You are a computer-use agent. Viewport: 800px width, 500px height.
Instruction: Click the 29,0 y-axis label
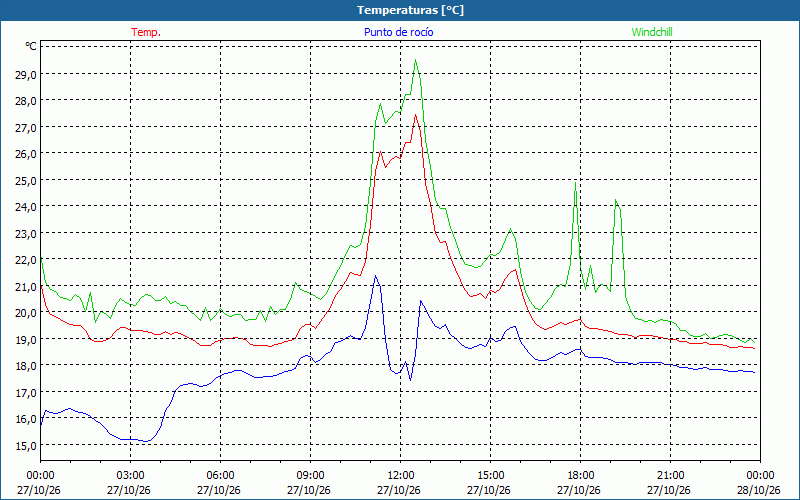click(x=25, y=74)
